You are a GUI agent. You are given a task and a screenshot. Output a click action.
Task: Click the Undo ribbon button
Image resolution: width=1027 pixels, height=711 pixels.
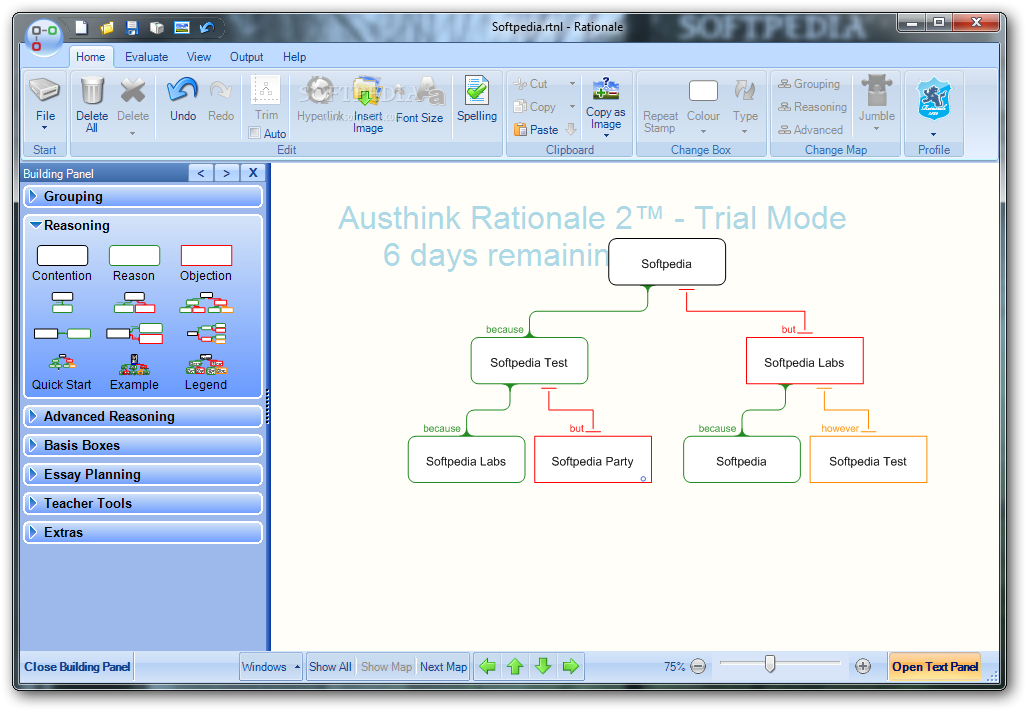[x=183, y=100]
